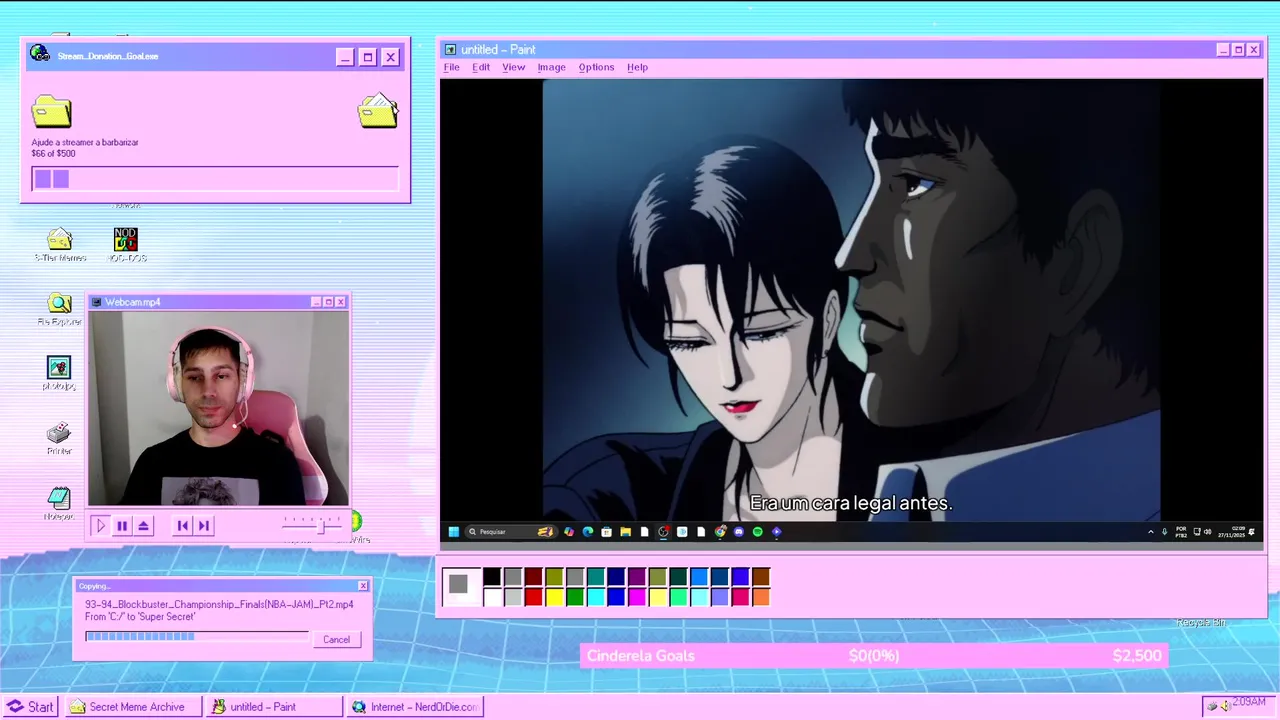Open Microsoft Store in the inner taskbar
This screenshot has width=1280, height=720.
(x=606, y=532)
